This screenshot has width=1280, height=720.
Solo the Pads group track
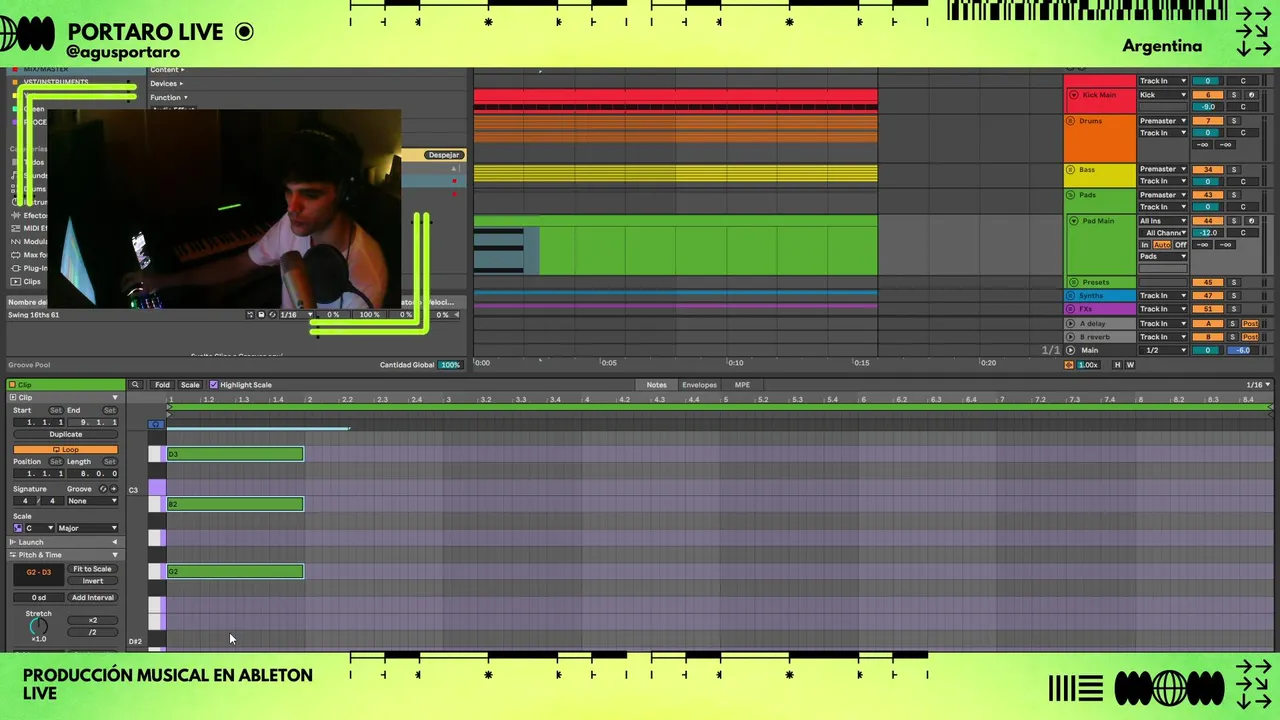tap(1234, 195)
